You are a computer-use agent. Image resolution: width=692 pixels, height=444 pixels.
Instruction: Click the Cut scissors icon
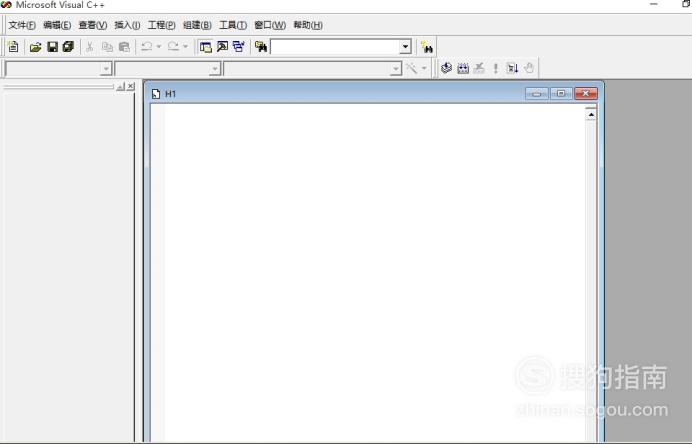[x=90, y=47]
